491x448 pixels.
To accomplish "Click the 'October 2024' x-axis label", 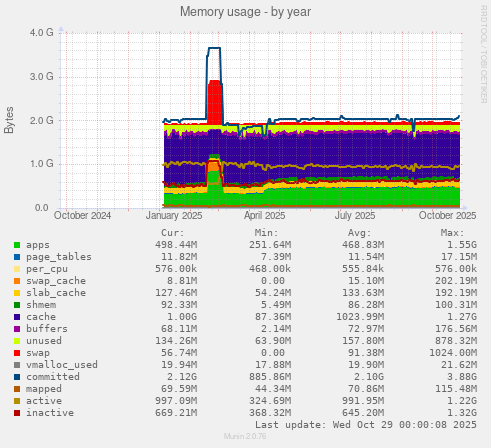I will (82, 216).
